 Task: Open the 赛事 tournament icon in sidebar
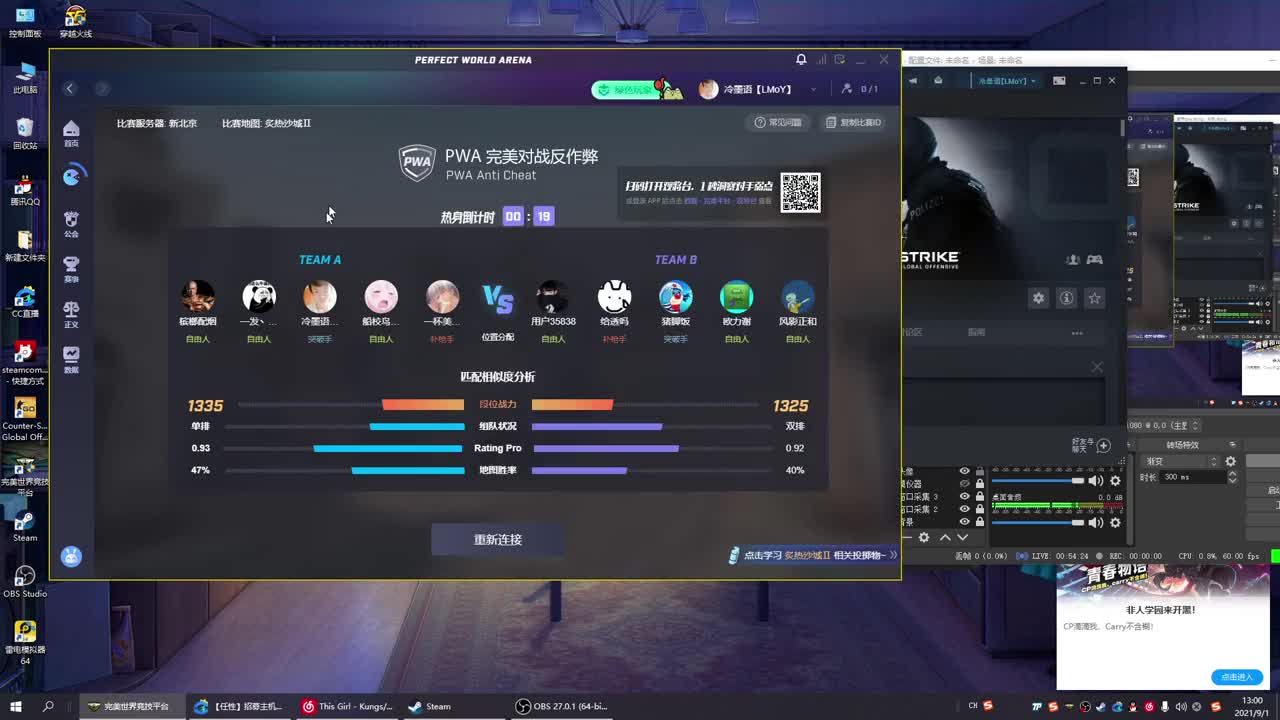71,263
